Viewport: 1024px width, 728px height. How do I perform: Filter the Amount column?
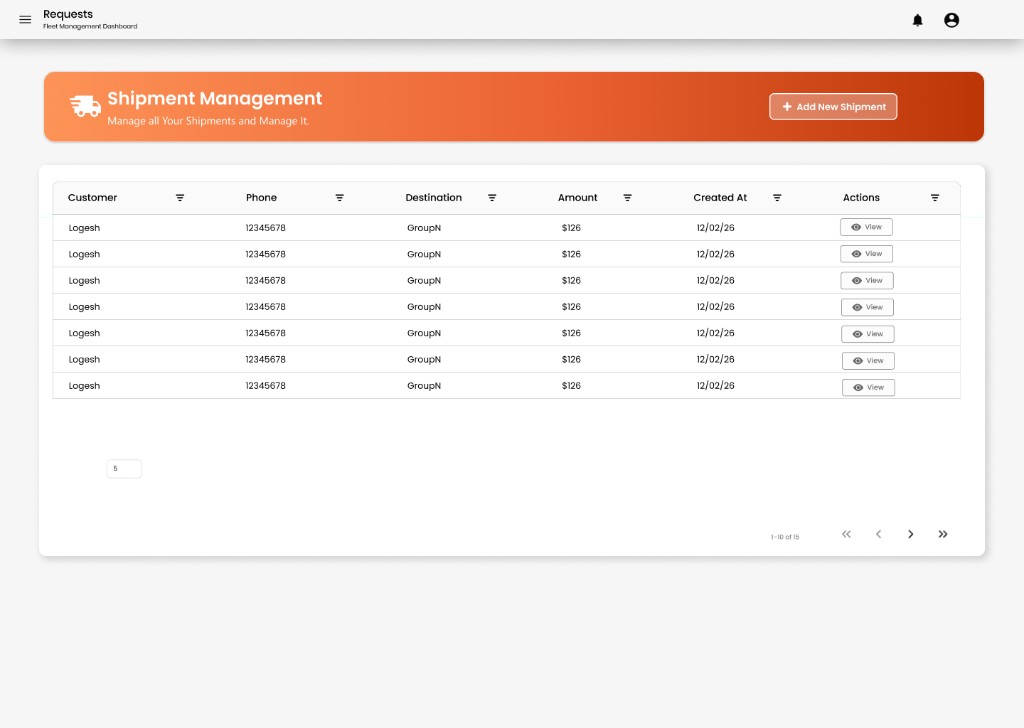[x=628, y=198]
